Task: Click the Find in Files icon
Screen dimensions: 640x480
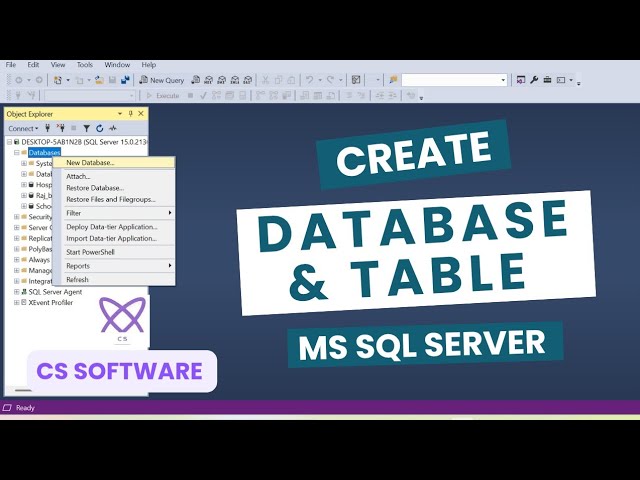Action: pos(393,80)
